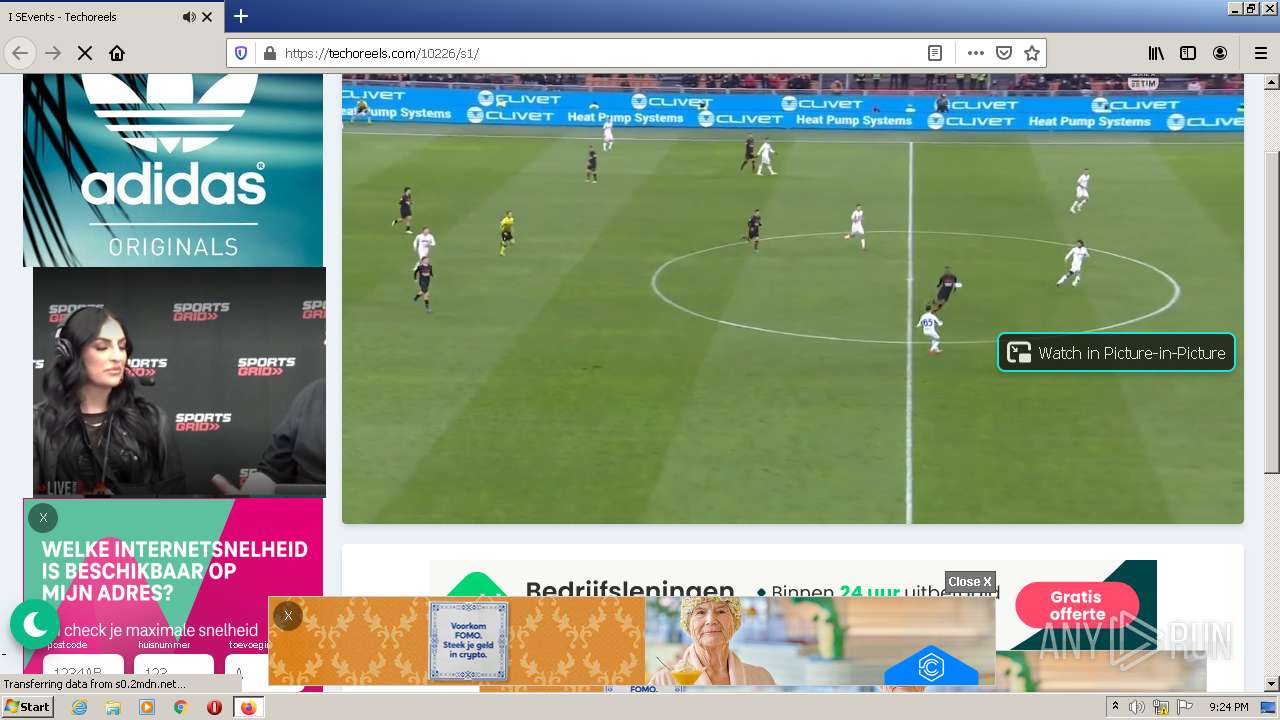This screenshot has width=1280, height=720.
Task: Open a new tab with plus button
Action: coord(240,16)
